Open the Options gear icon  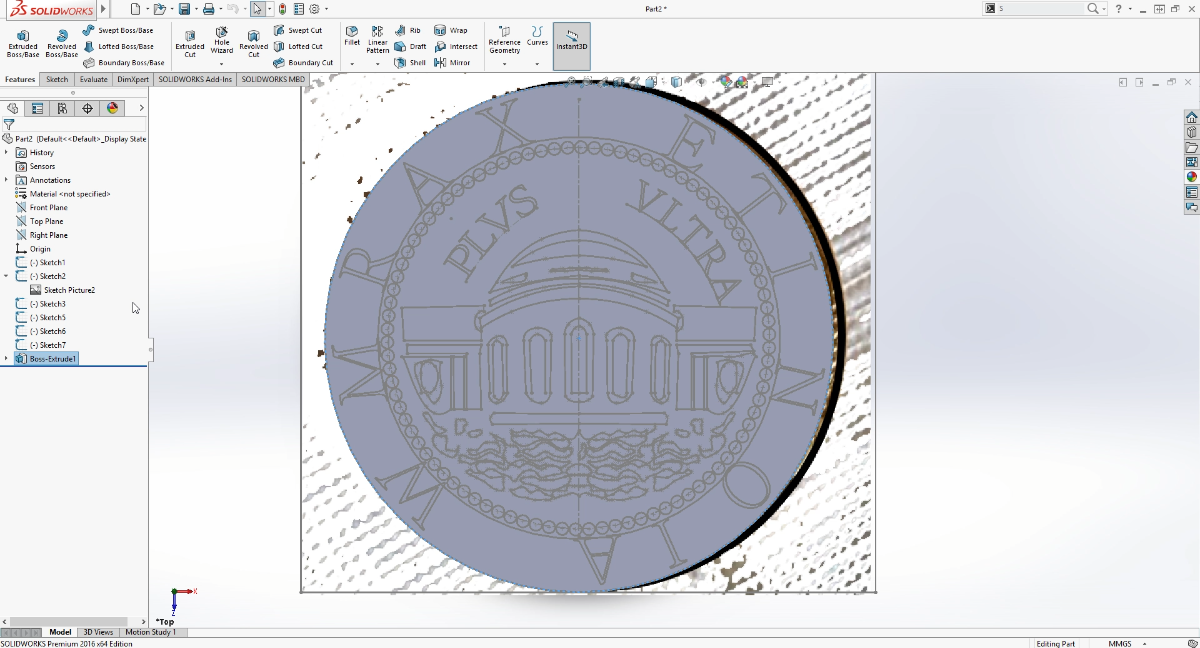315,9
